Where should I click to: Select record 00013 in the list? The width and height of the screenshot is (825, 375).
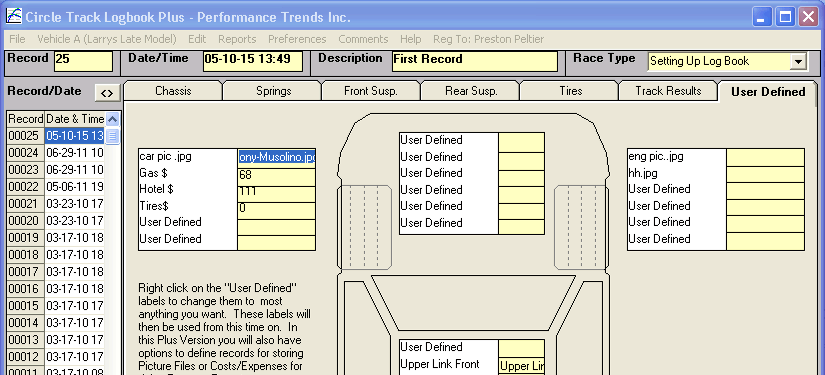click(56, 339)
